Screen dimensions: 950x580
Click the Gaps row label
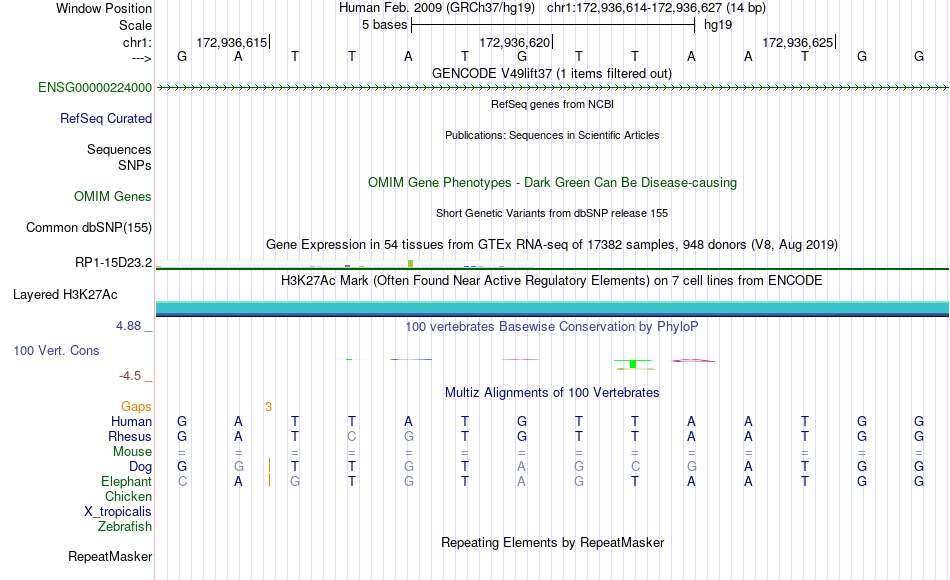tap(136, 406)
